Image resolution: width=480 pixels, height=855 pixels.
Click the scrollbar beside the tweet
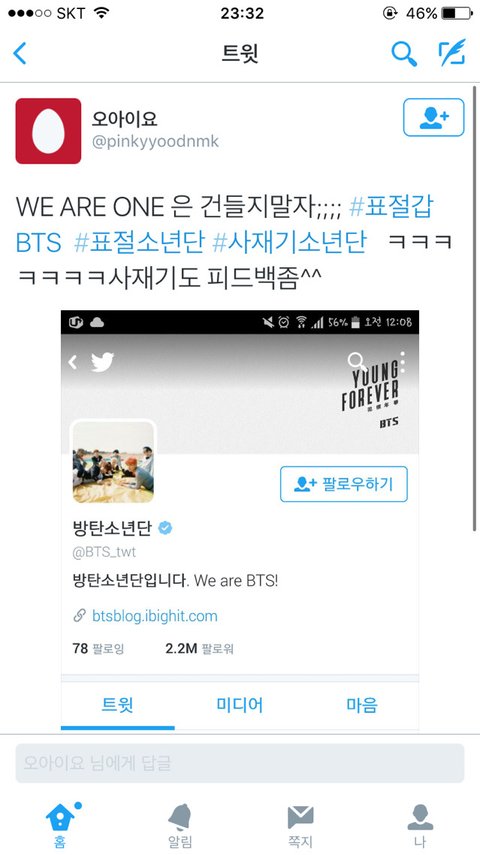pyautogui.click(x=475, y=308)
